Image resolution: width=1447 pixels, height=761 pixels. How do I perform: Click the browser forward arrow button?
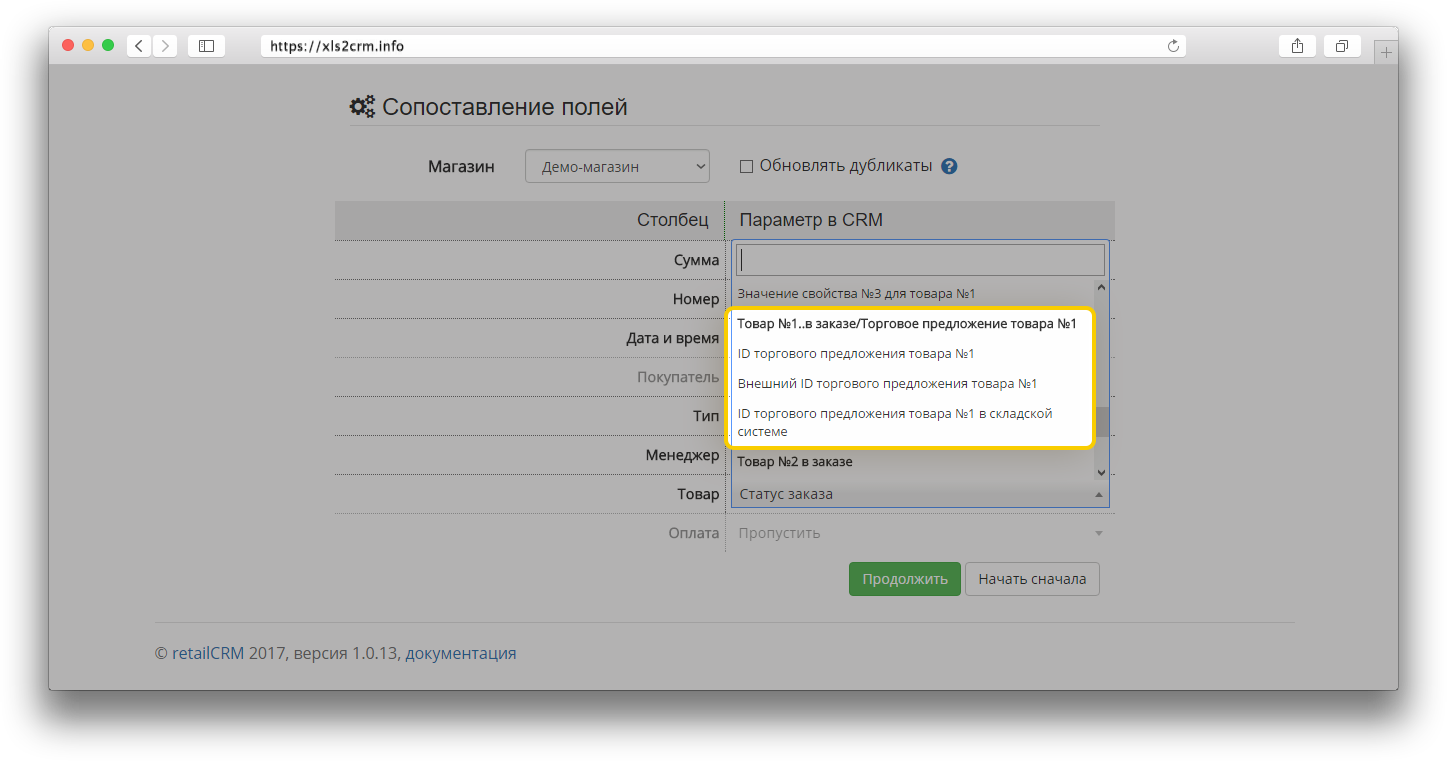tap(165, 46)
